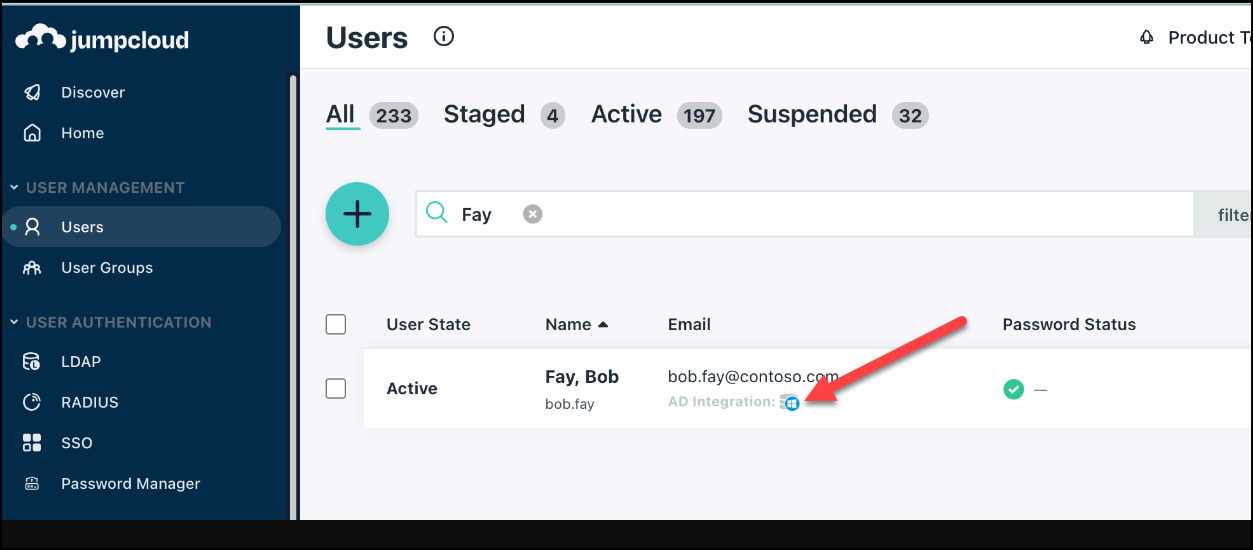Collapse the User Management section

[15, 187]
